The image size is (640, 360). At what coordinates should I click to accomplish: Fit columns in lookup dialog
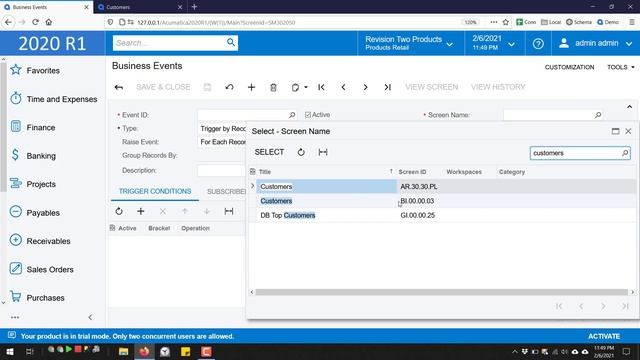click(323, 152)
